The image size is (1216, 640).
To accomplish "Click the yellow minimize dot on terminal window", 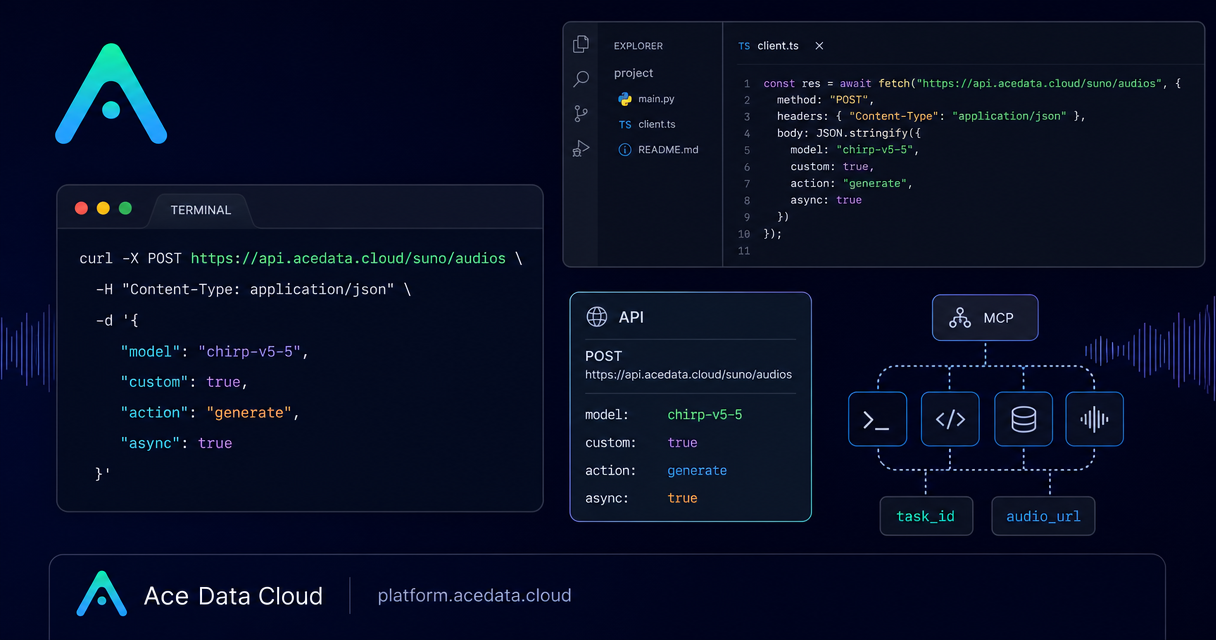I will click(x=103, y=209).
